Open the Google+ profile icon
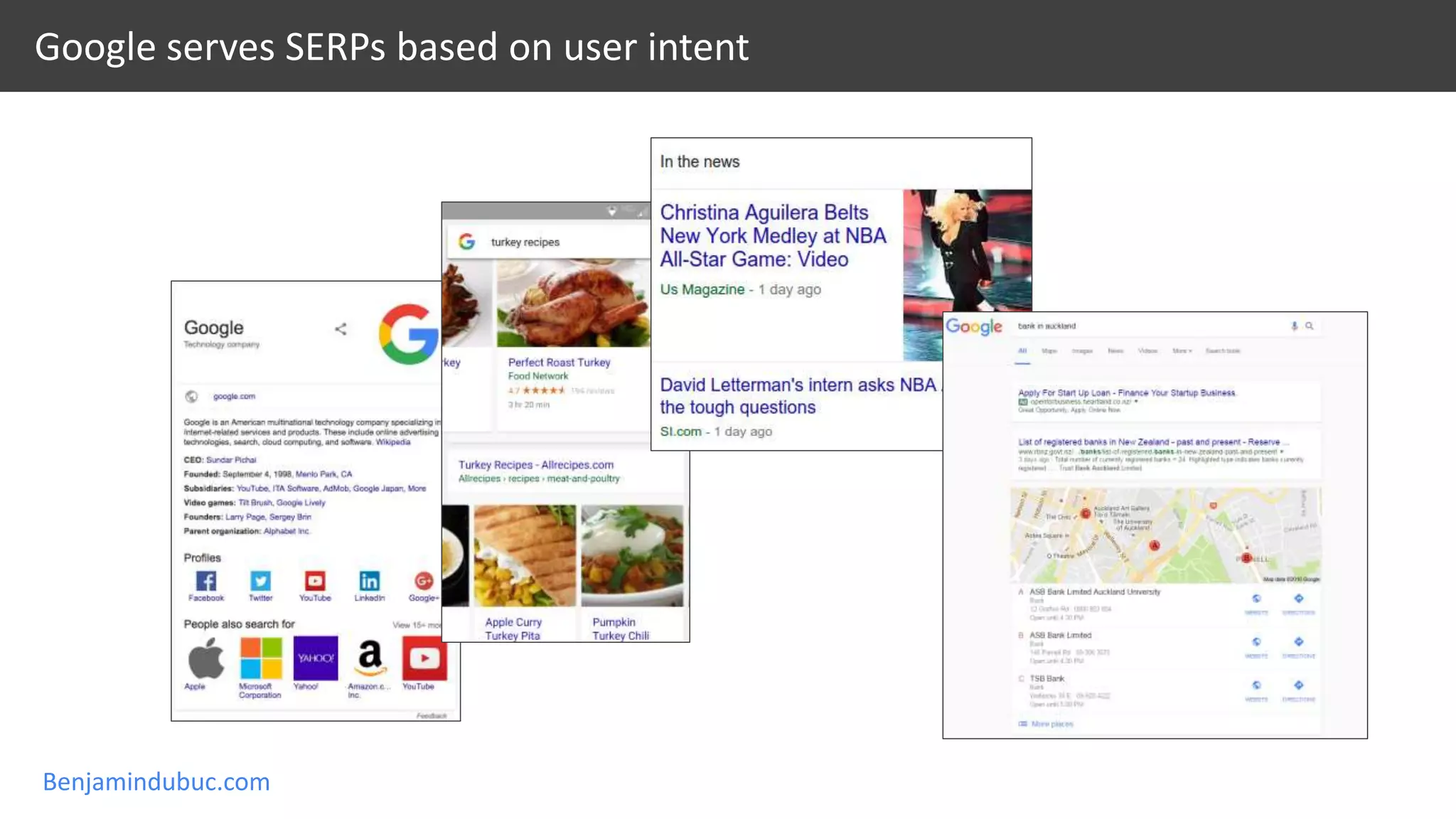Viewport: 1456px width, 819px height. click(424, 581)
